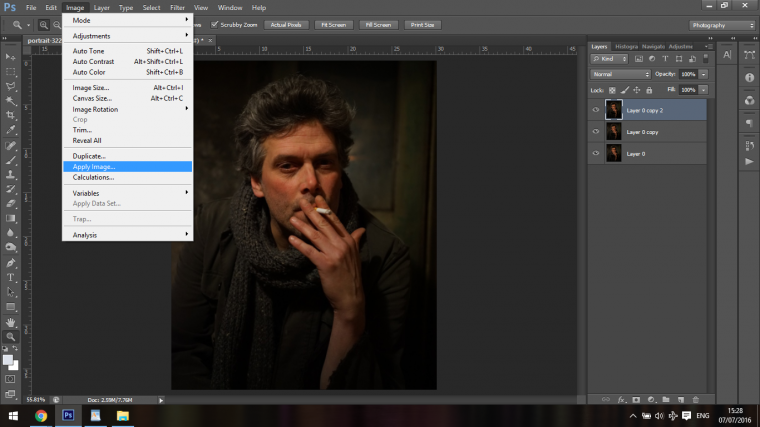Select the Rectangle shape tool
This screenshot has width=760, height=427.
(x=10, y=307)
